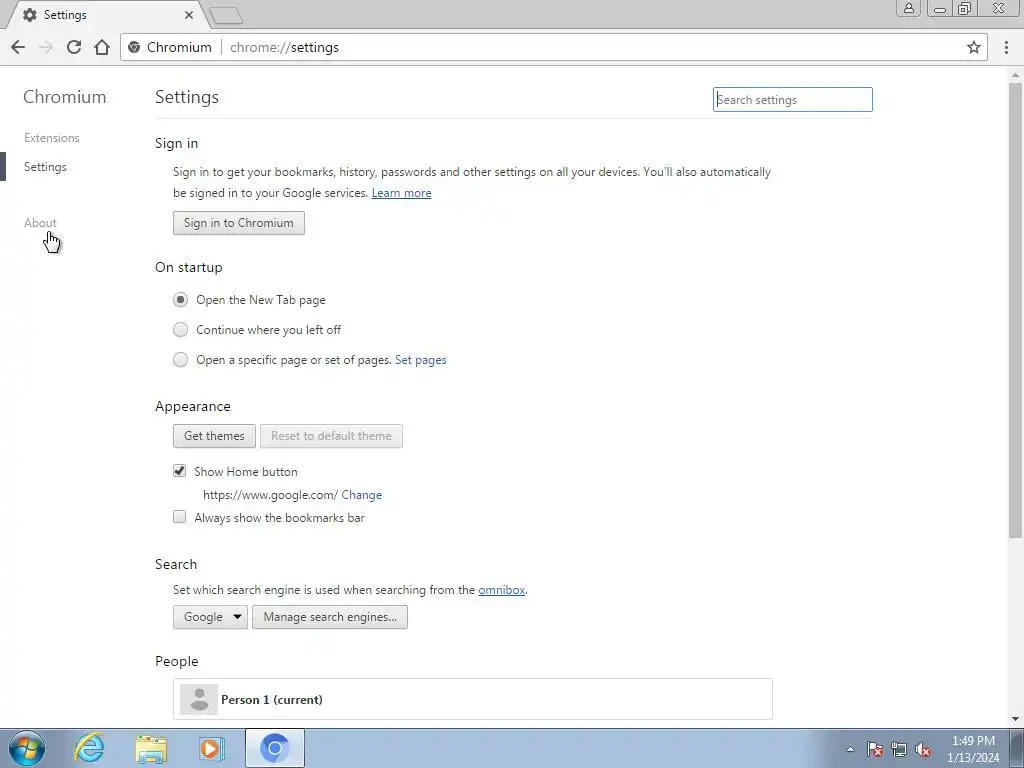Open About in the sidebar
The height and width of the screenshot is (768, 1024).
click(x=40, y=223)
